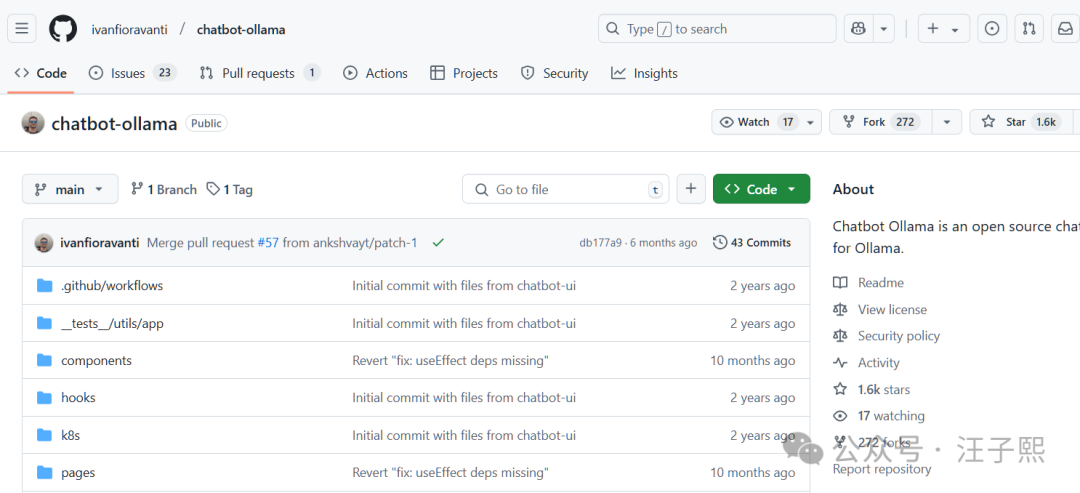Switch to the Insights tab

point(645,73)
